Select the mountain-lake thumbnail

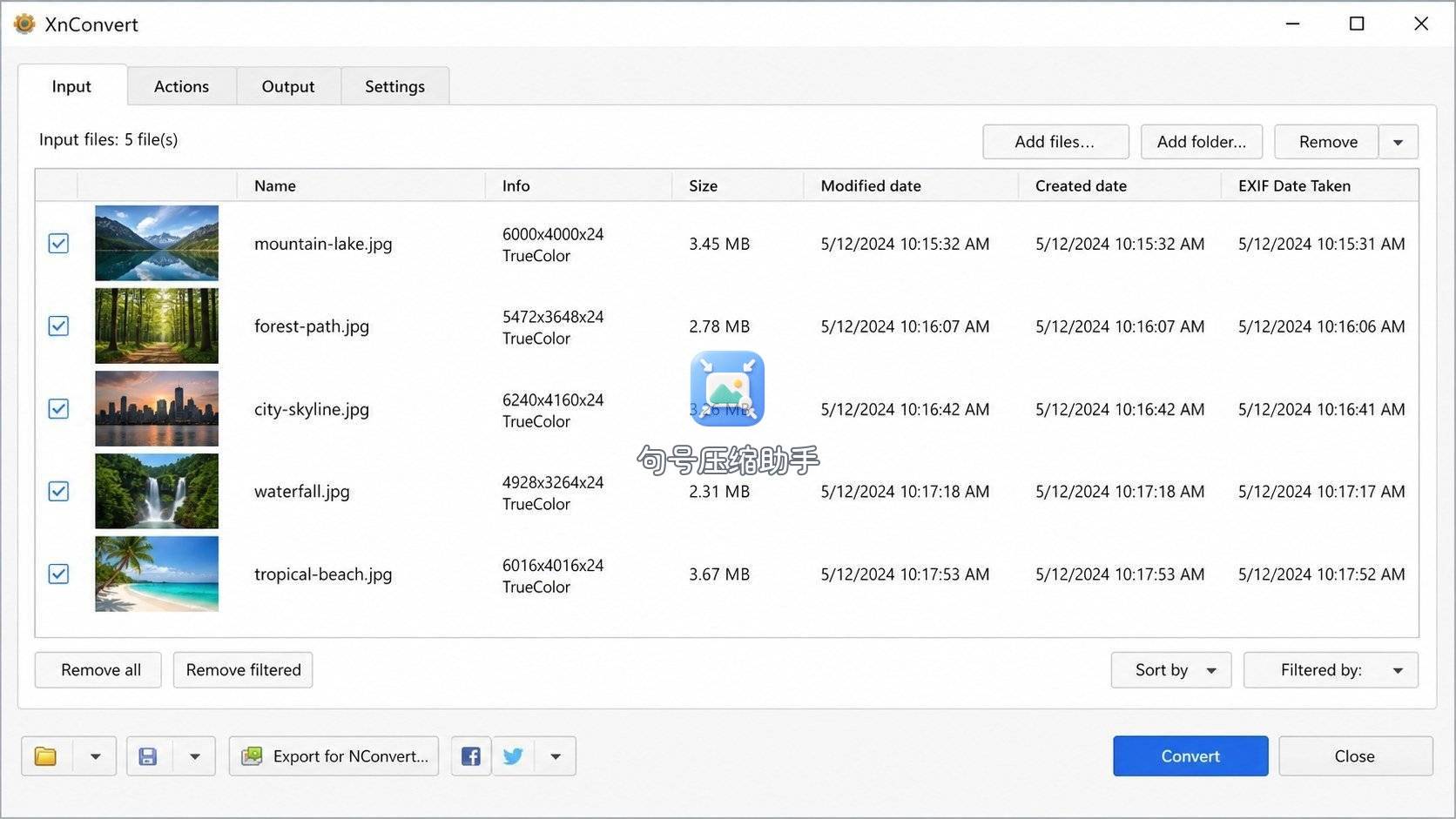click(x=157, y=243)
